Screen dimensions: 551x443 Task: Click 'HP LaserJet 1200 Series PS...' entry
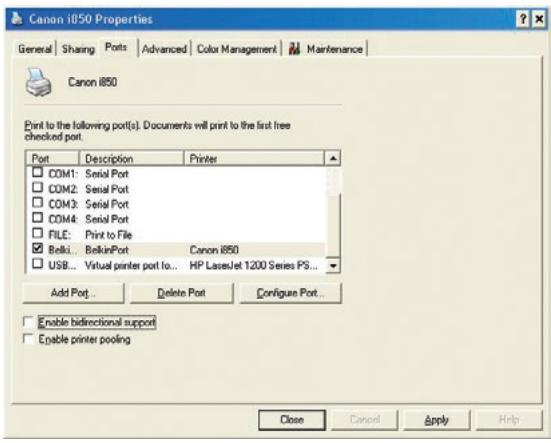(x=253, y=266)
